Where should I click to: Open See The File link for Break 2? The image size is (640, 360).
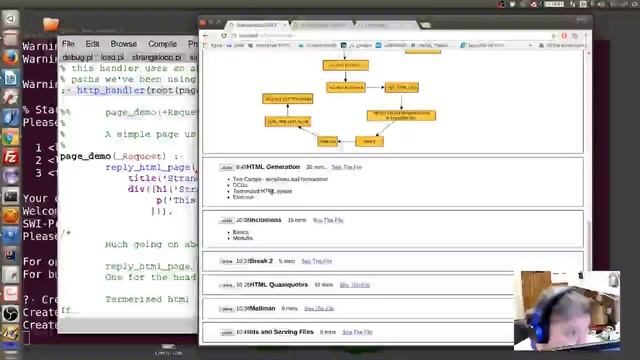[x=317, y=261]
